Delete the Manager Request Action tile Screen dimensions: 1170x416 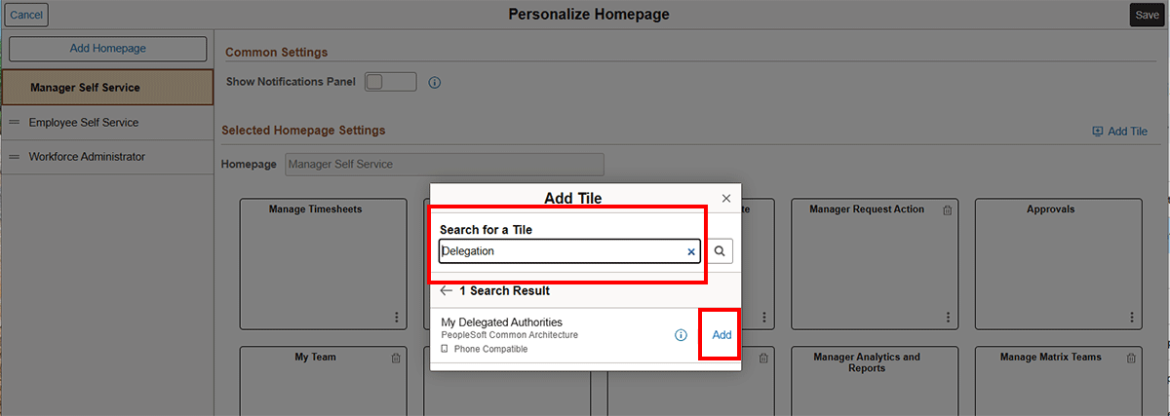tap(947, 210)
